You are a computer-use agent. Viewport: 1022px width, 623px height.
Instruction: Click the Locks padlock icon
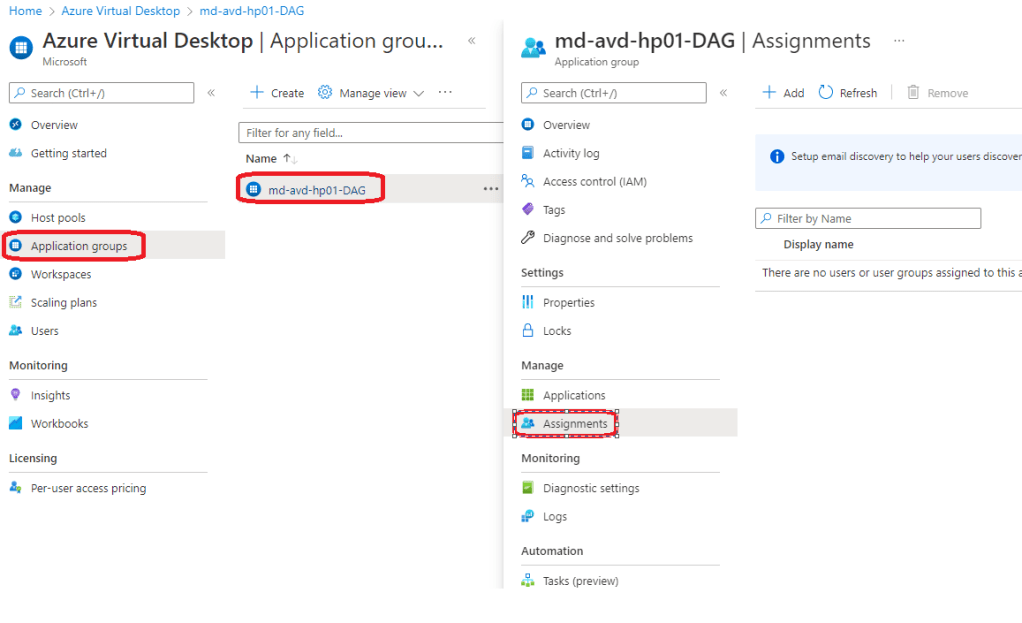[x=528, y=331]
